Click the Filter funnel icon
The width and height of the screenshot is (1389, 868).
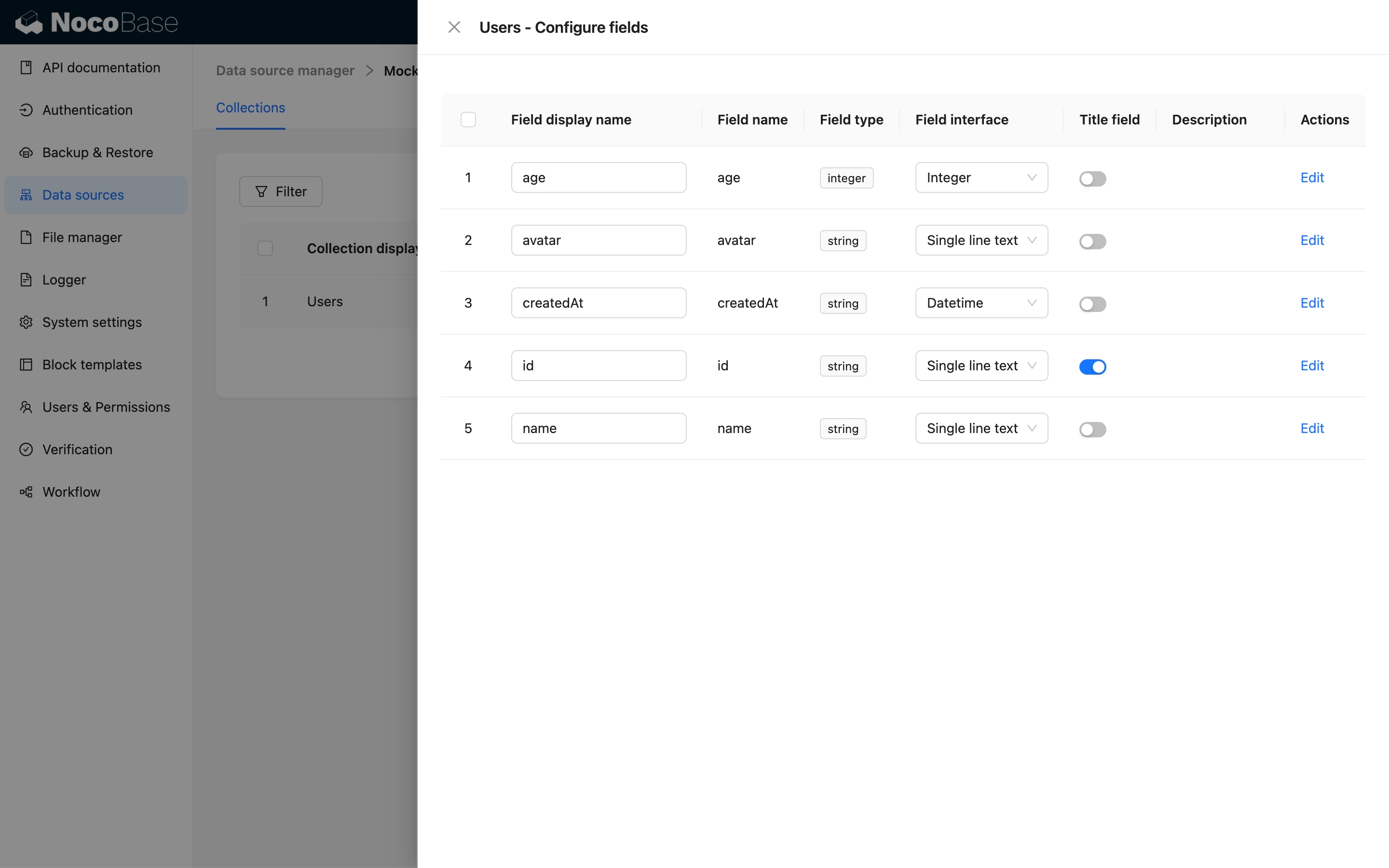tap(261, 192)
